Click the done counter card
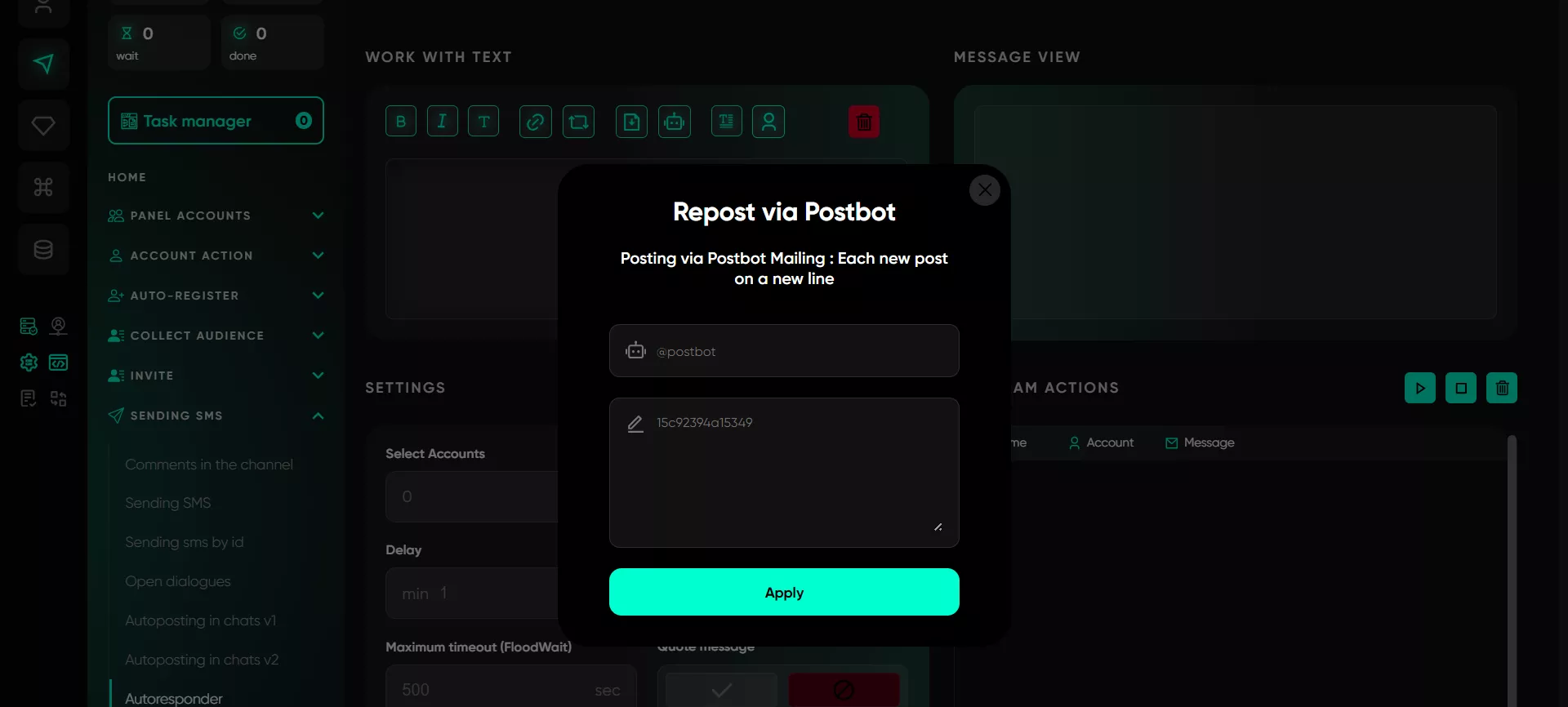The image size is (1568, 707). (273, 42)
